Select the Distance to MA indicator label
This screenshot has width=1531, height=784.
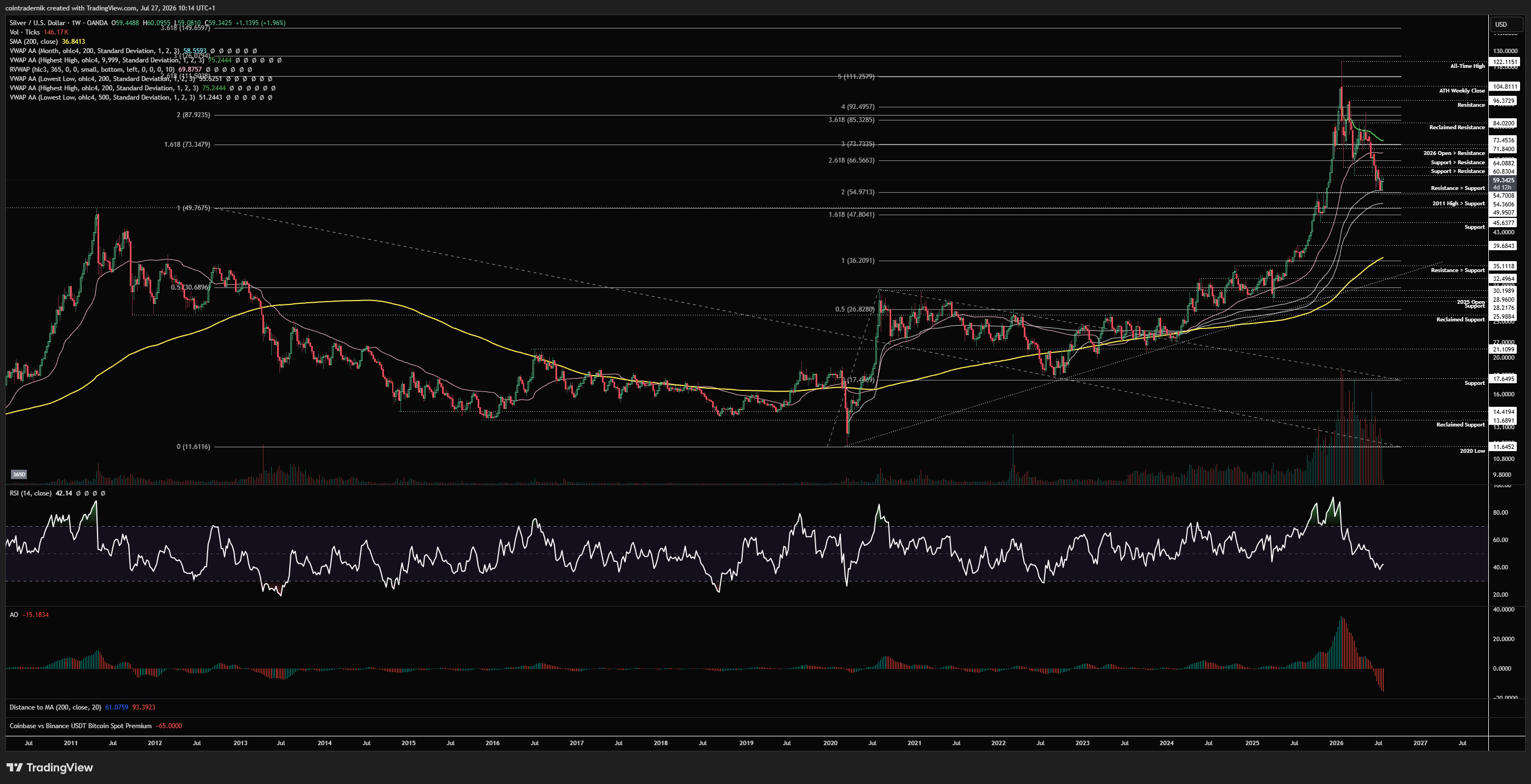pyautogui.click(x=55, y=707)
